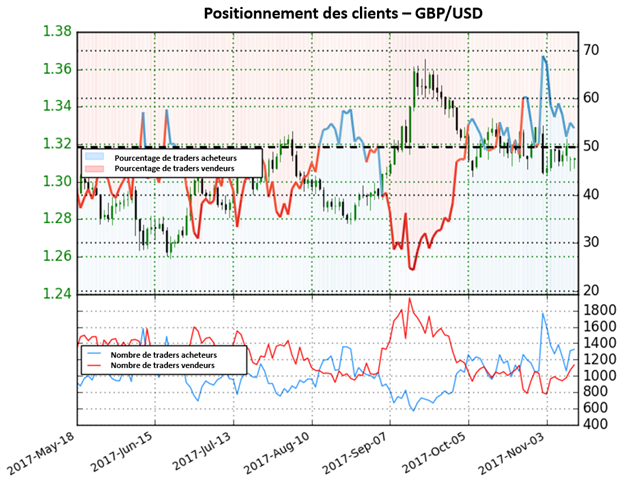
Task: Click the 1.30 price axis label
Action: 58,181
